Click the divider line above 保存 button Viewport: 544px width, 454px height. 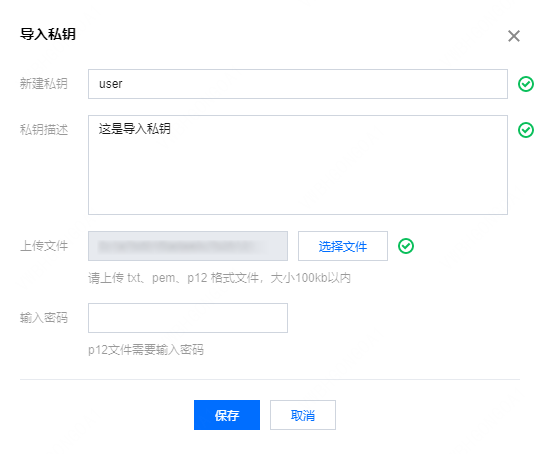point(270,379)
